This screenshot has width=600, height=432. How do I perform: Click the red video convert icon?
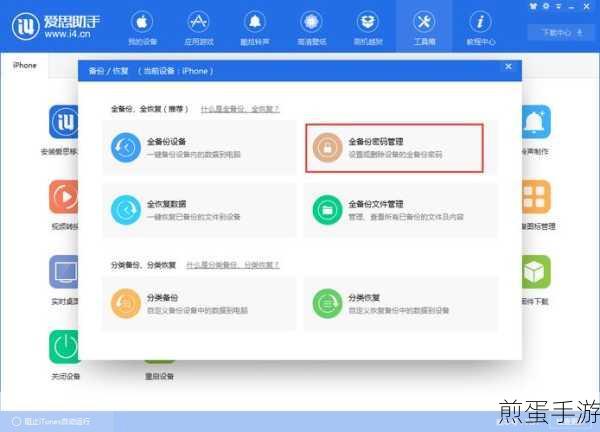click(x=64, y=197)
